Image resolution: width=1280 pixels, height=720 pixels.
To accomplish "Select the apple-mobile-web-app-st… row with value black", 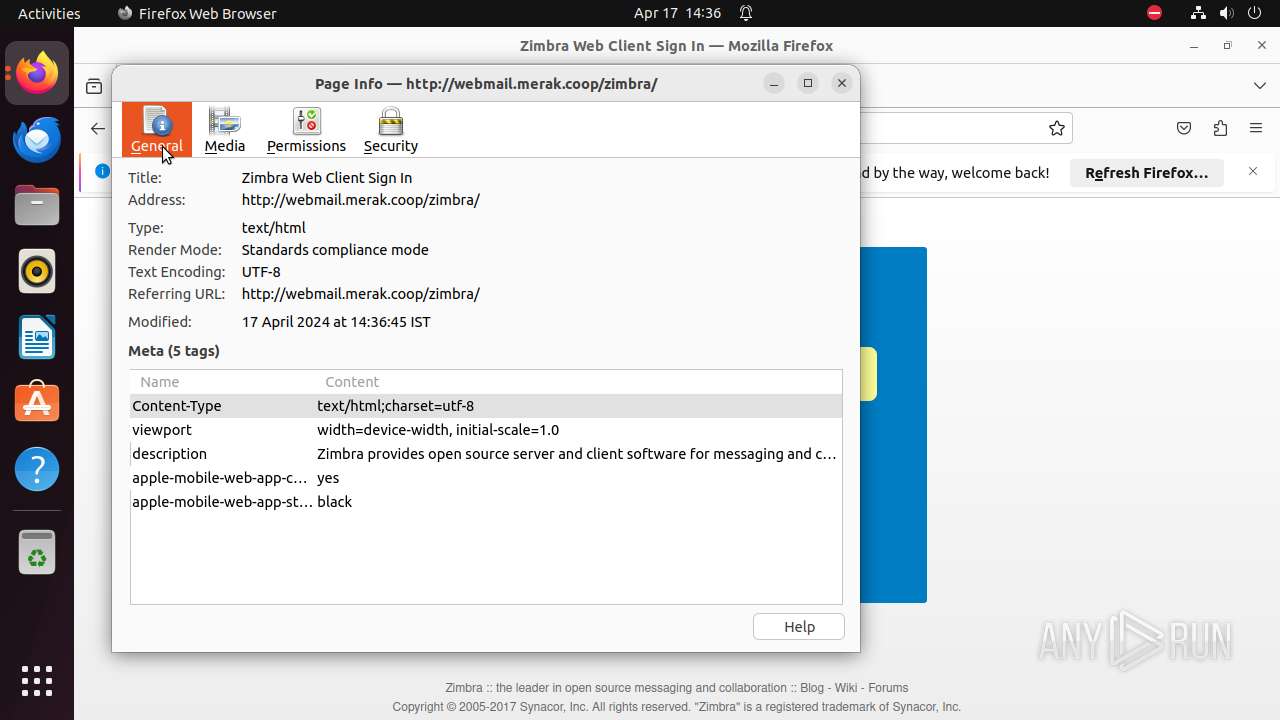I will [x=486, y=502].
